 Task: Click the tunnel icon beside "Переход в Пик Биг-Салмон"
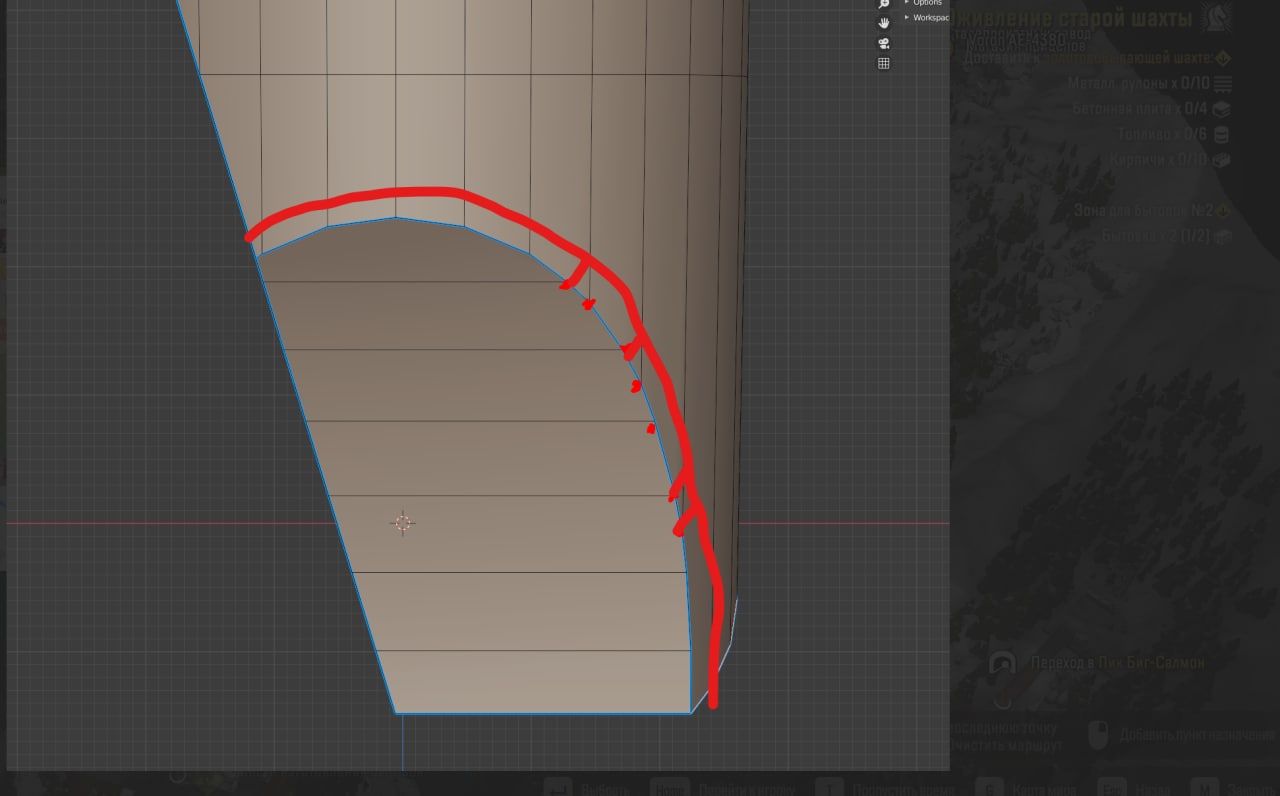[x=1002, y=664]
